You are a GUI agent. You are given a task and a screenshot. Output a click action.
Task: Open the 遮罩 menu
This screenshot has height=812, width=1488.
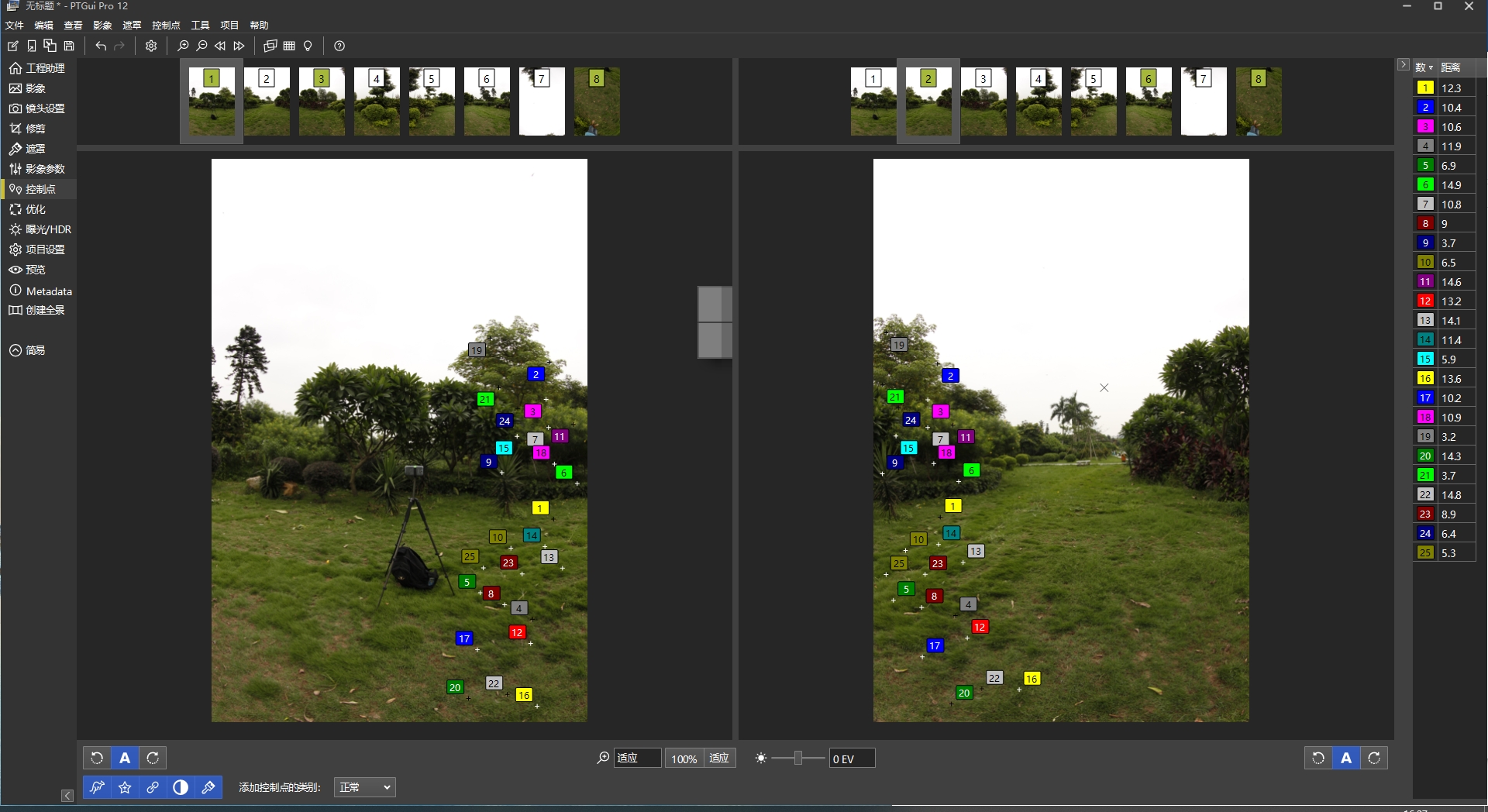coord(133,26)
